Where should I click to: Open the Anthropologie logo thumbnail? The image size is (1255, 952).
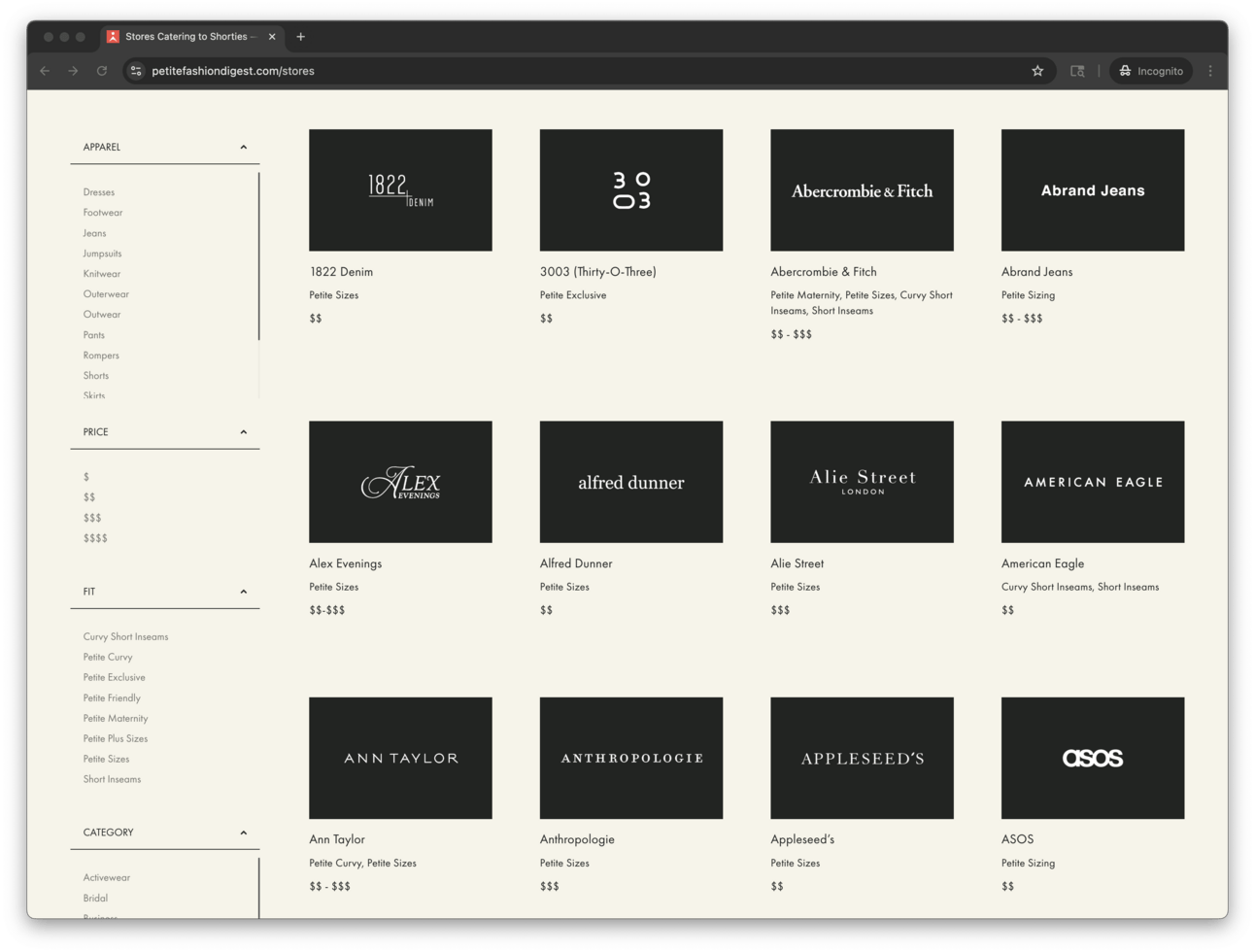click(x=631, y=758)
